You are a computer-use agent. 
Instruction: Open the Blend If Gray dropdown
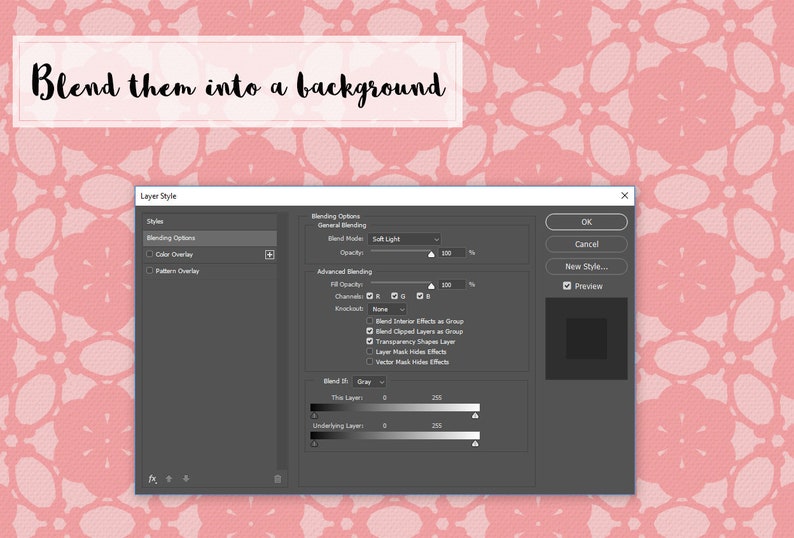(x=369, y=381)
